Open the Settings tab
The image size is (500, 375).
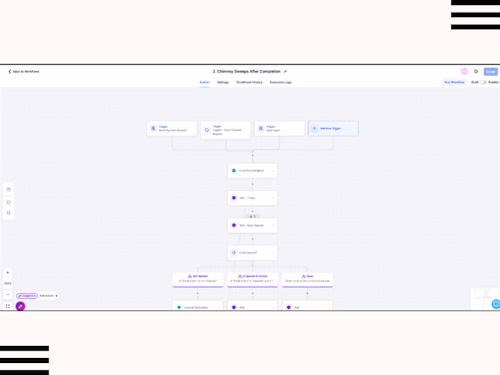pyautogui.click(x=223, y=82)
